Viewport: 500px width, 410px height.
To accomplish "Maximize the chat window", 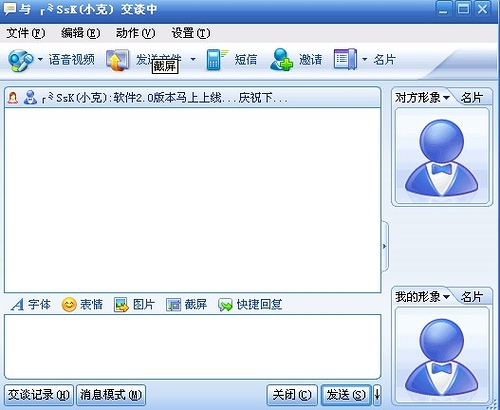I will coord(463,9).
